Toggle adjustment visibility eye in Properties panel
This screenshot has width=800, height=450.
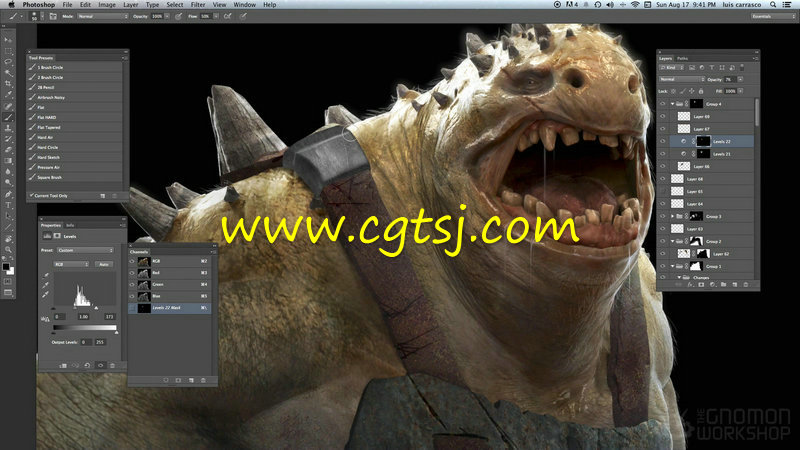[100, 365]
